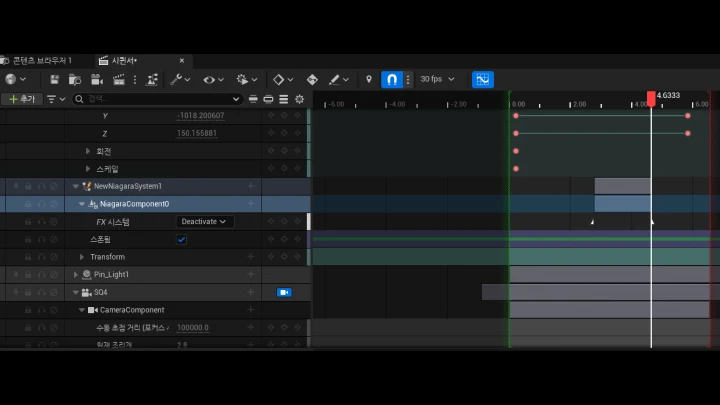Click plus button on Pin_Light1 row

click(251, 274)
